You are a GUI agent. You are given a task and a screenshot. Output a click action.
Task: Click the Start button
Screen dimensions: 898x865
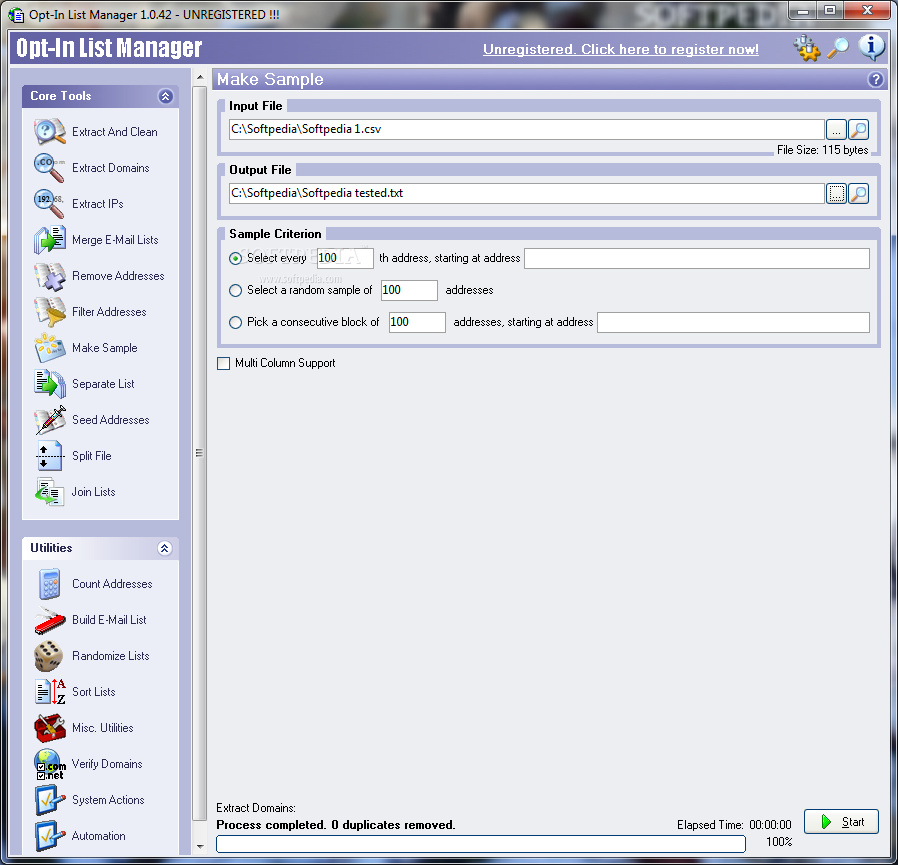click(841, 822)
